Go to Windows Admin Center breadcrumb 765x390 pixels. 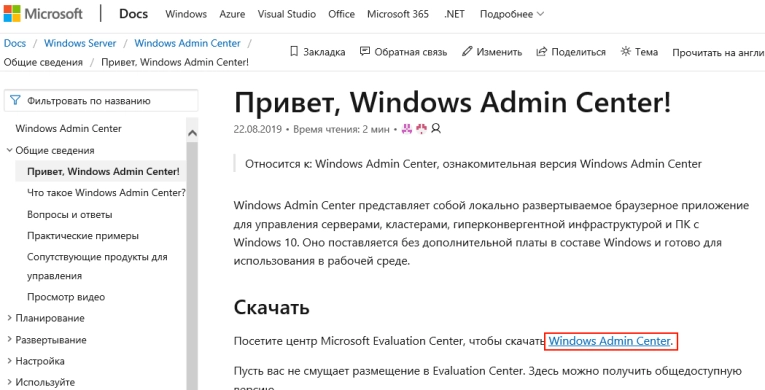[187, 43]
